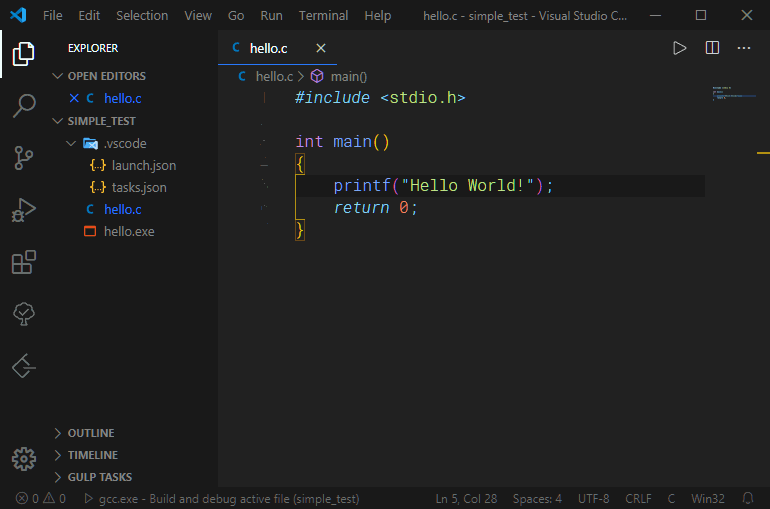This screenshot has height=509, width=770.
Task: Open the Explorer view icon
Action: click(x=23, y=53)
